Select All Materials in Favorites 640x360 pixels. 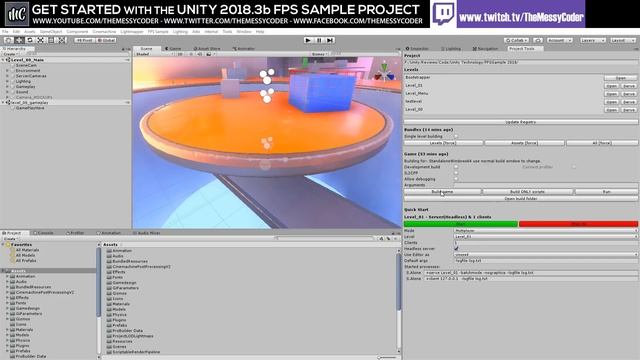[27, 250]
